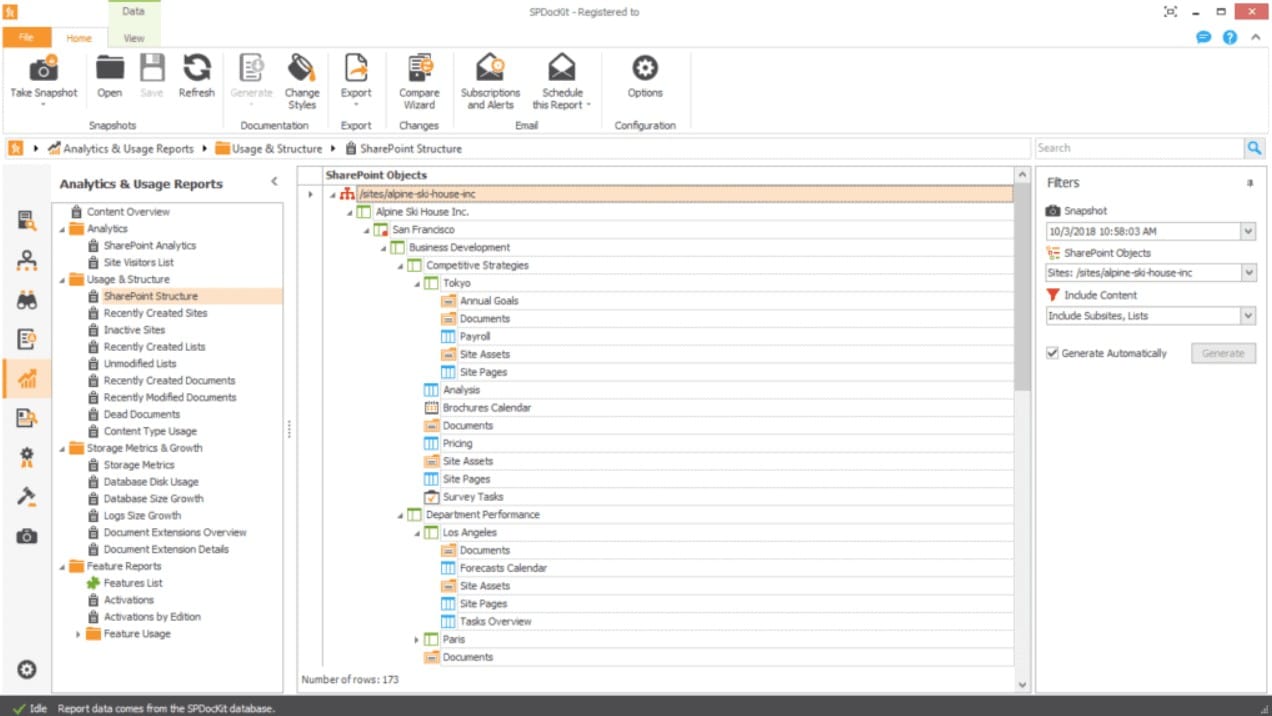Collapse the Storage Metrics & Growth folder

pyautogui.click(x=62, y=449)
